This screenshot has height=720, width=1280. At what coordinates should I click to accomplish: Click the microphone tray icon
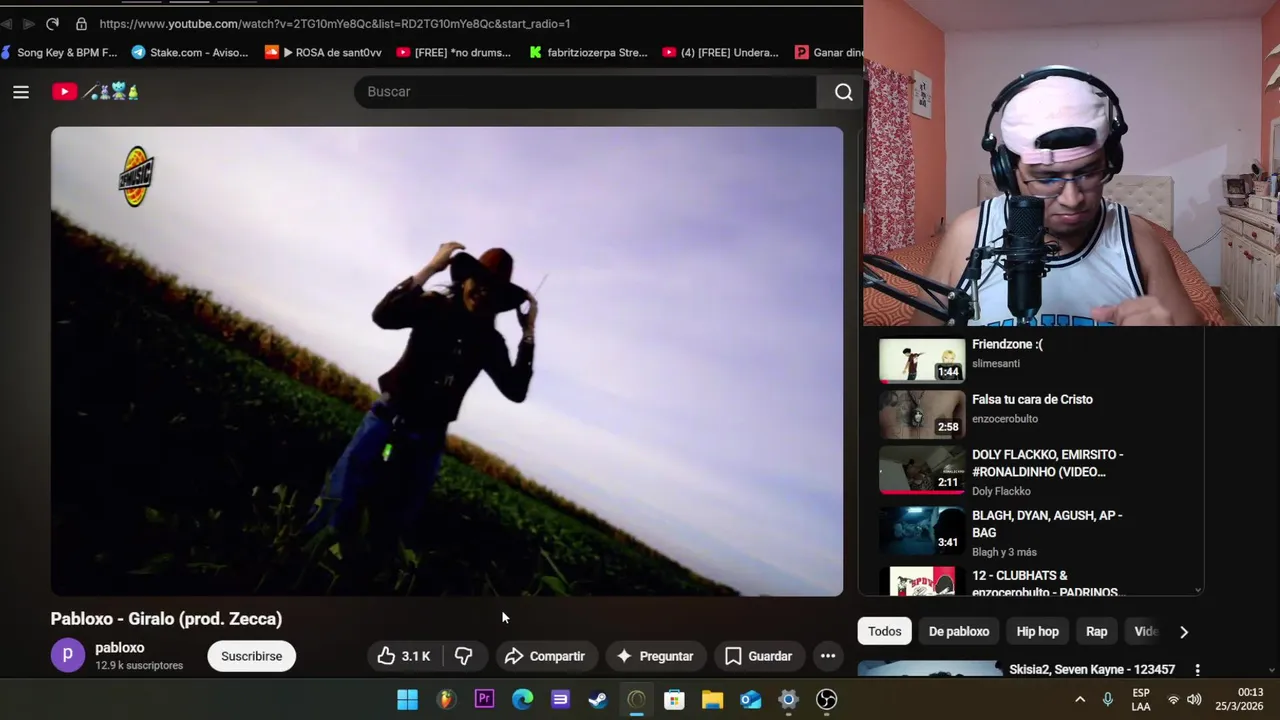pos(1107,699)
